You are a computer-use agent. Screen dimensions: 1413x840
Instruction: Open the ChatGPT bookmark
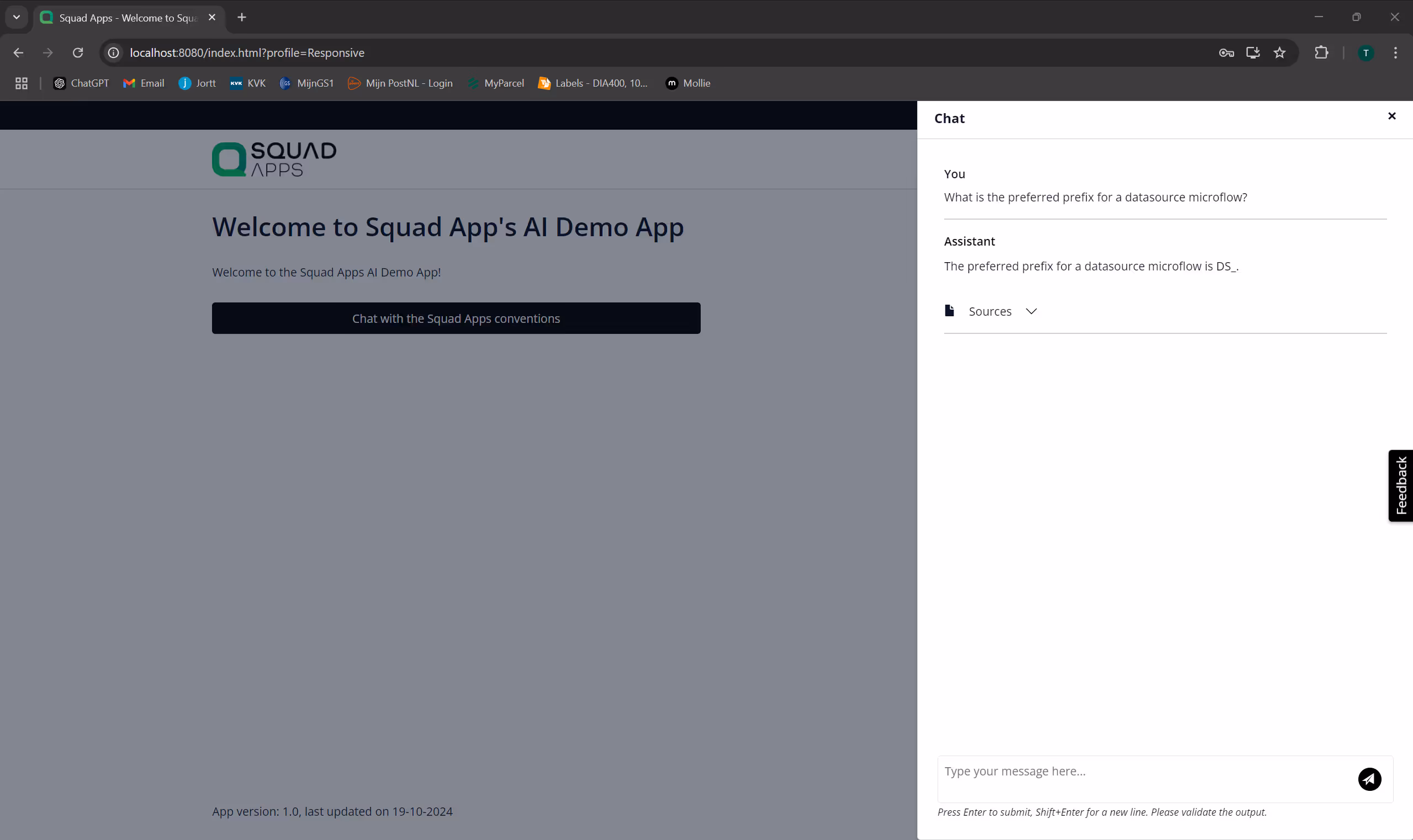81,83
